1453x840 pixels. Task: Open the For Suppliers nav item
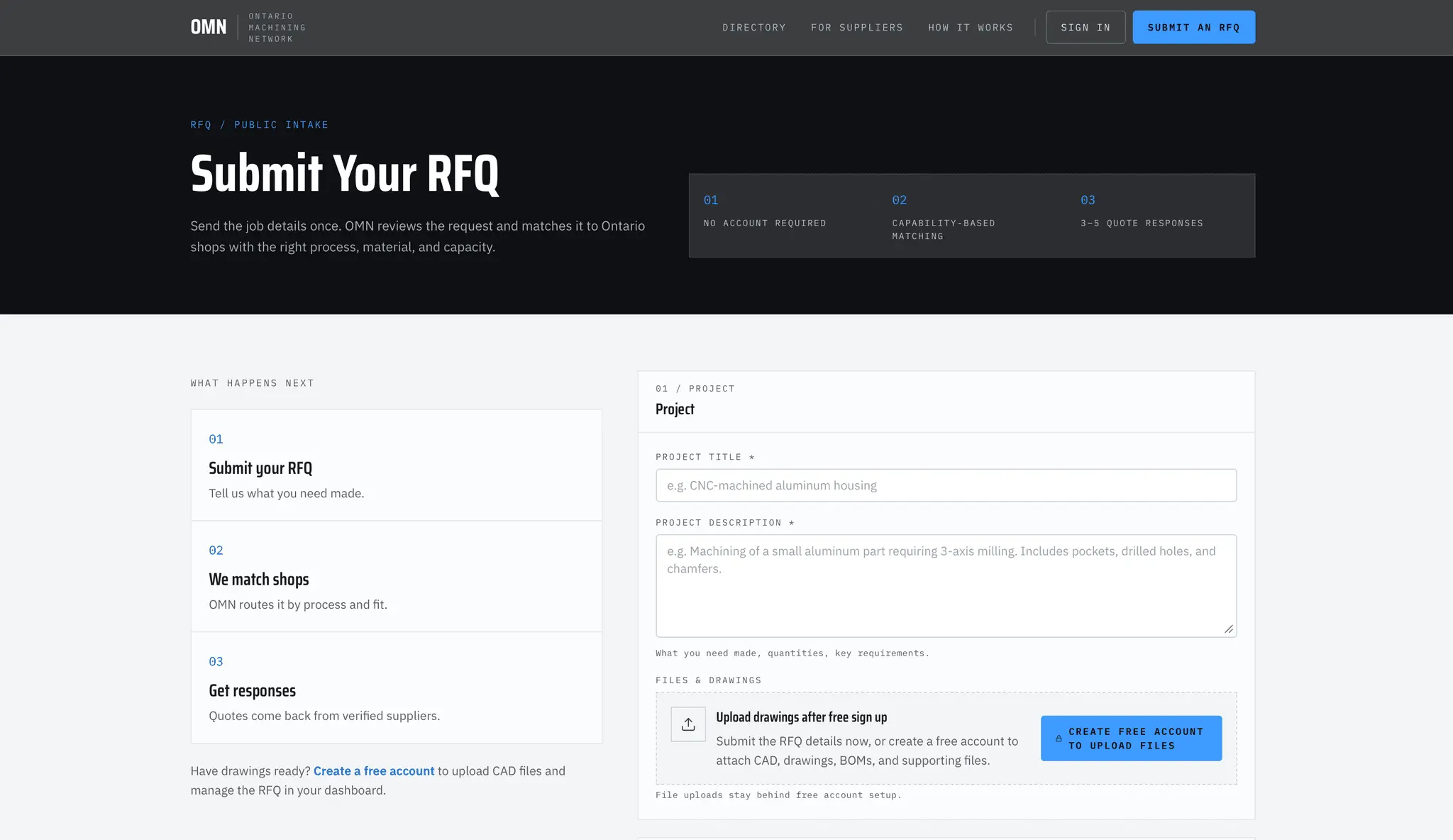click(857, 27)
